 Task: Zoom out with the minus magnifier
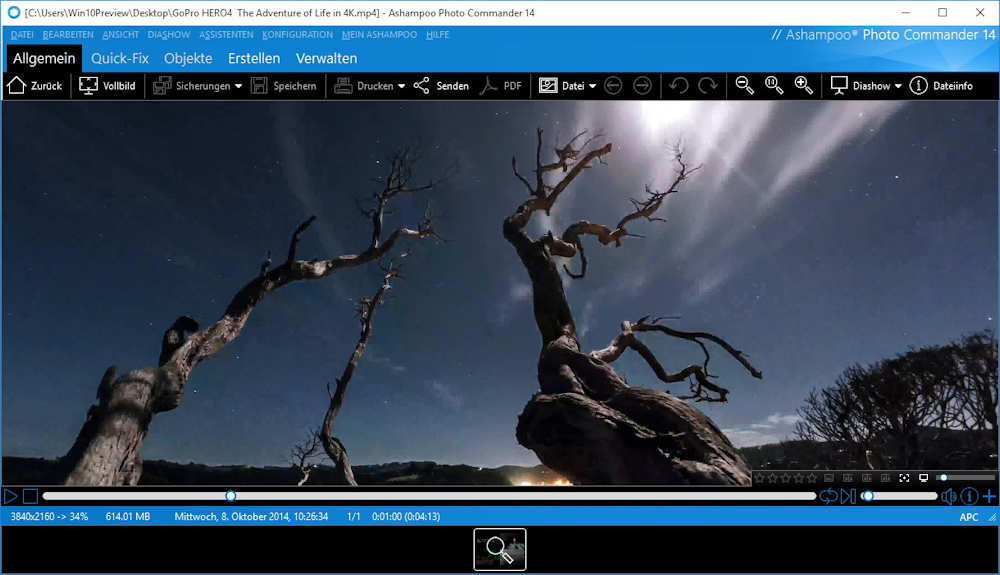tap(745, 86)
